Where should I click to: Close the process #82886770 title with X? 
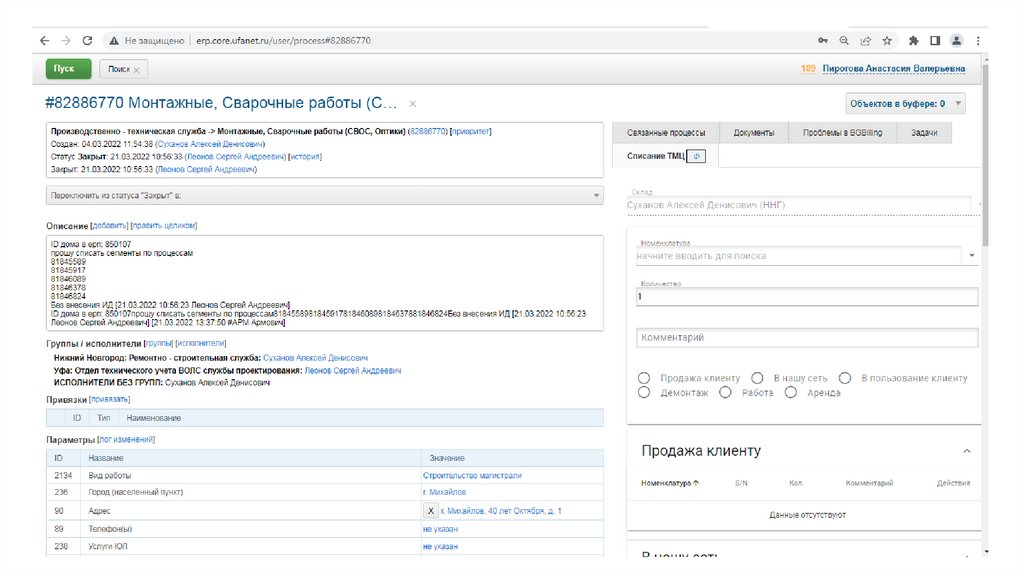[413, 103]
